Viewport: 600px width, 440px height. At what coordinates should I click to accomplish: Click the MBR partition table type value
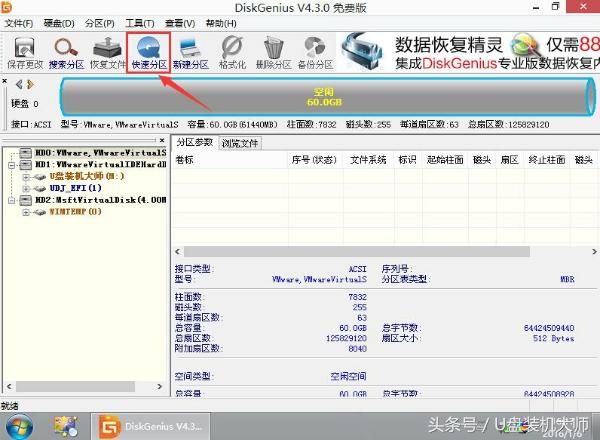coord(567,279)
